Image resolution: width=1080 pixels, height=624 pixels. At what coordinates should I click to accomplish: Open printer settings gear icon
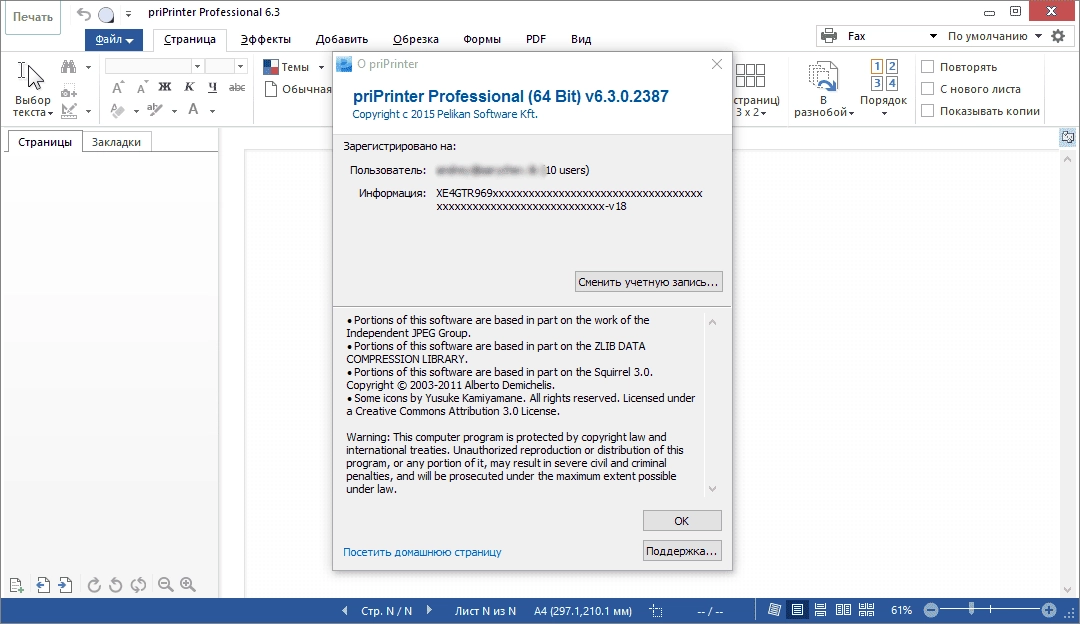1058,36
